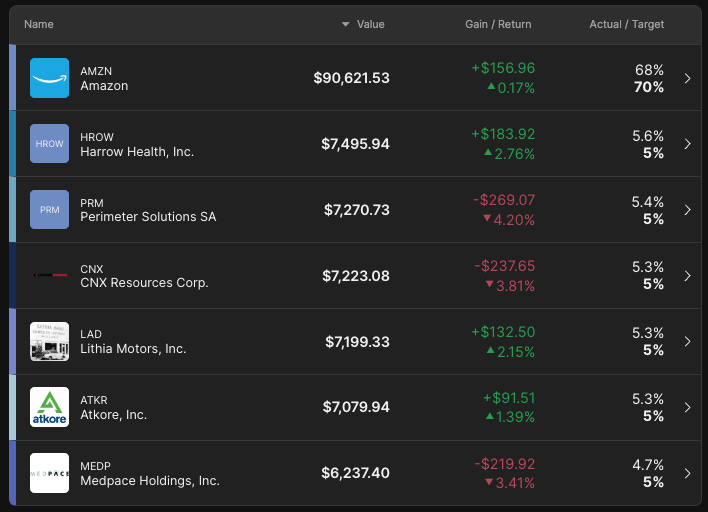Viewport: 708px width, 512px height.
Task: Select the AMZN ticker text
Action: tap(96, 71)
